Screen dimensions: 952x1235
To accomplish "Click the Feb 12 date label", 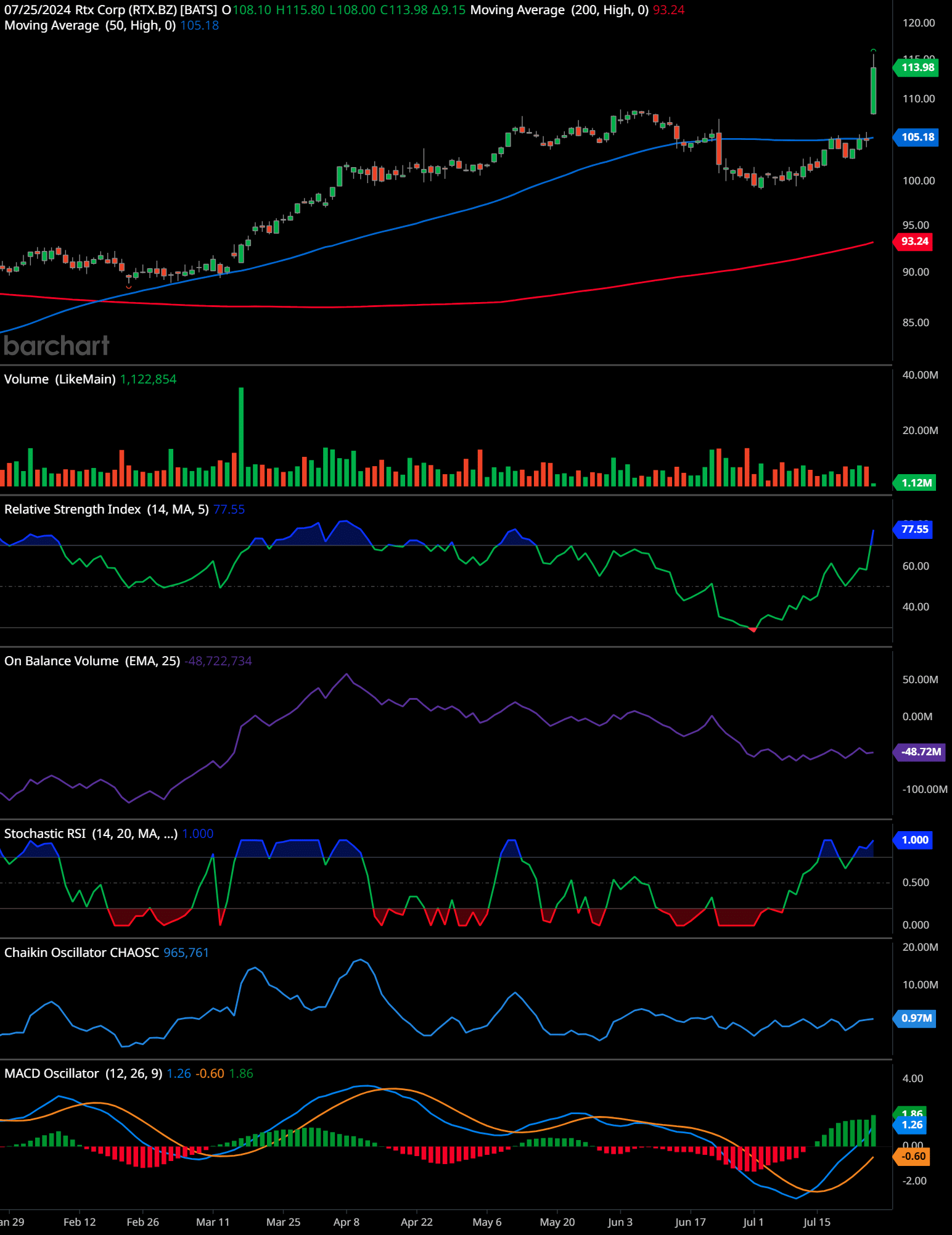I will (x=80, y=1222).
